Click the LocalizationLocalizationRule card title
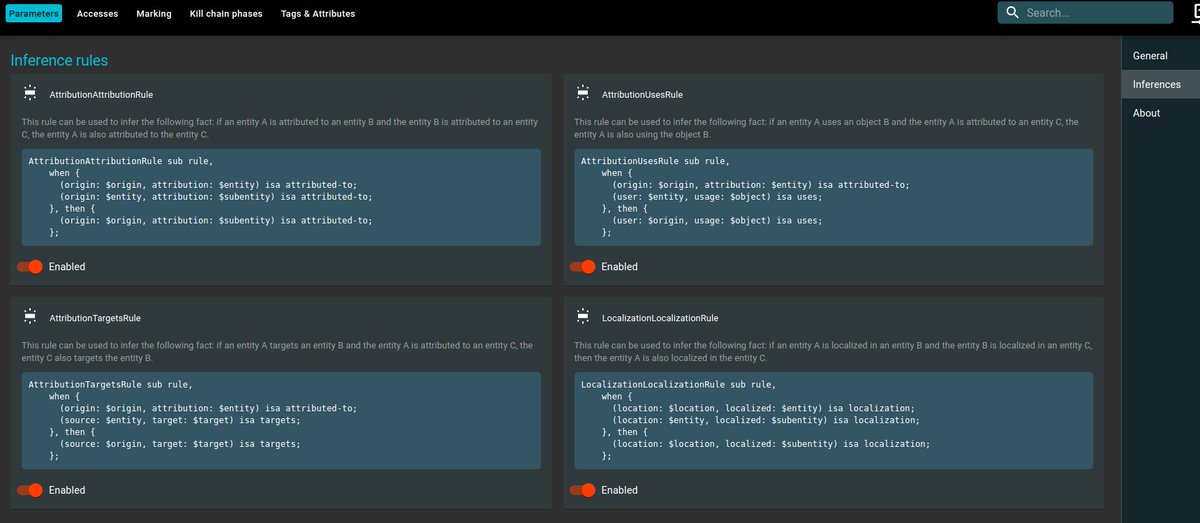Image resolution: width=1200 pixels, height=523 pixels. click(x=660, y=318)
